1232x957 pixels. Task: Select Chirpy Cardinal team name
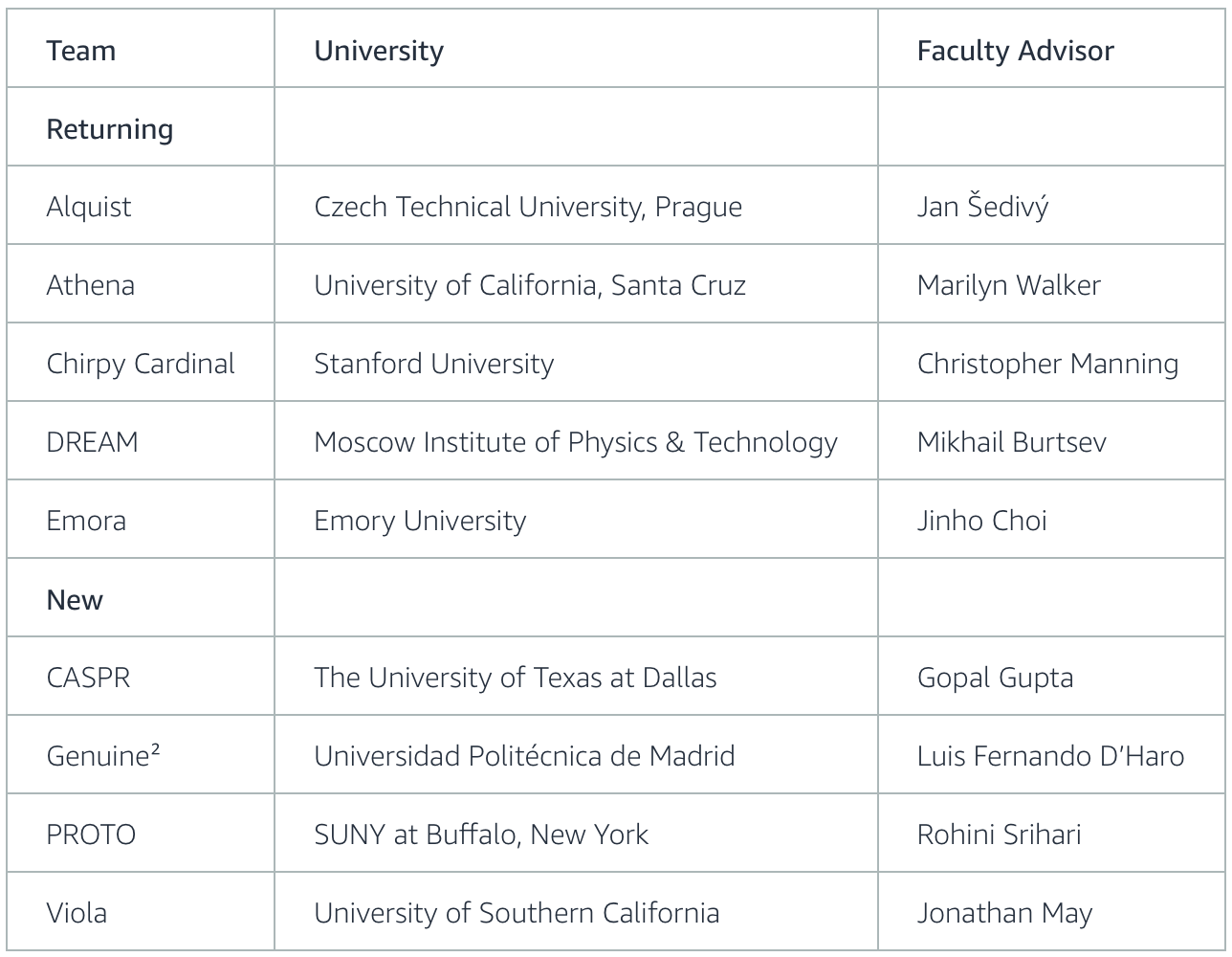[x=141, y=364]
